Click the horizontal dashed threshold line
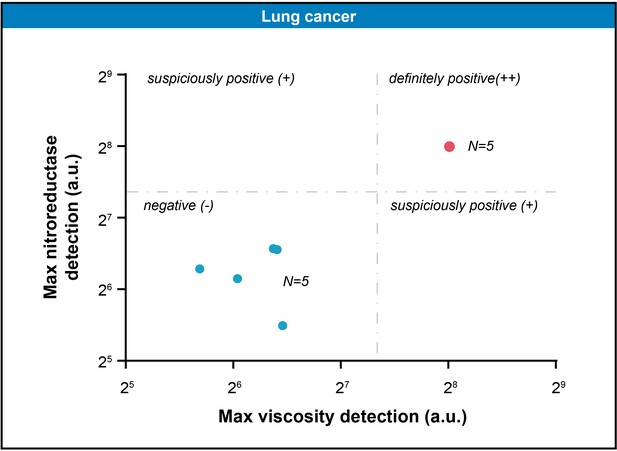 (342, 192)
